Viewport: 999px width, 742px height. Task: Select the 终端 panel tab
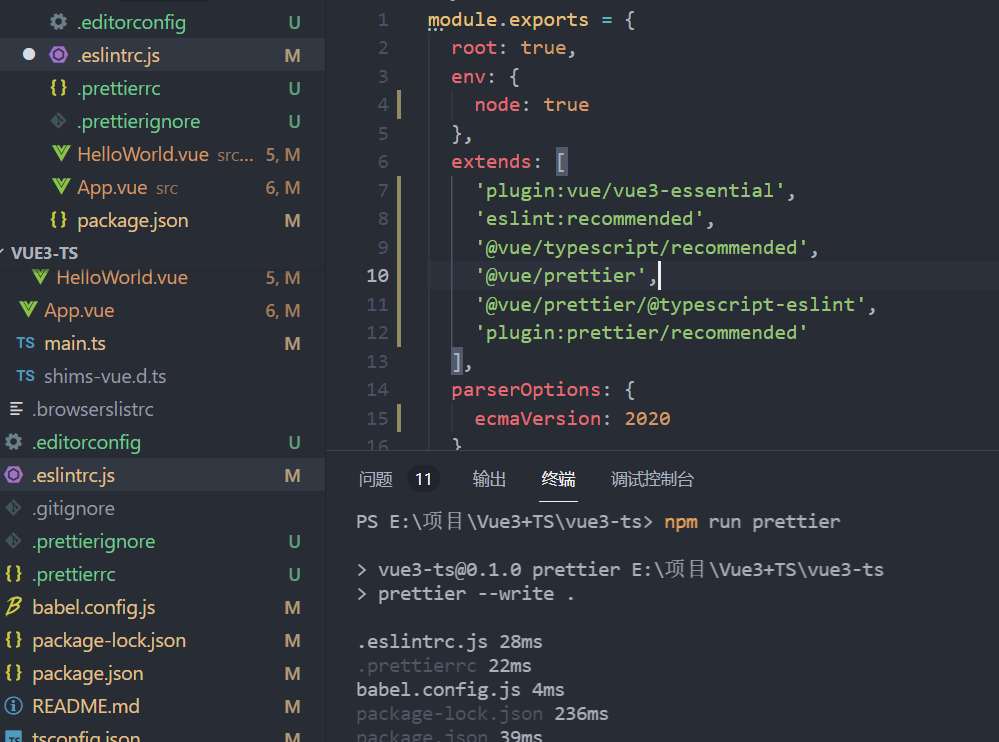[x=558, y=479]
